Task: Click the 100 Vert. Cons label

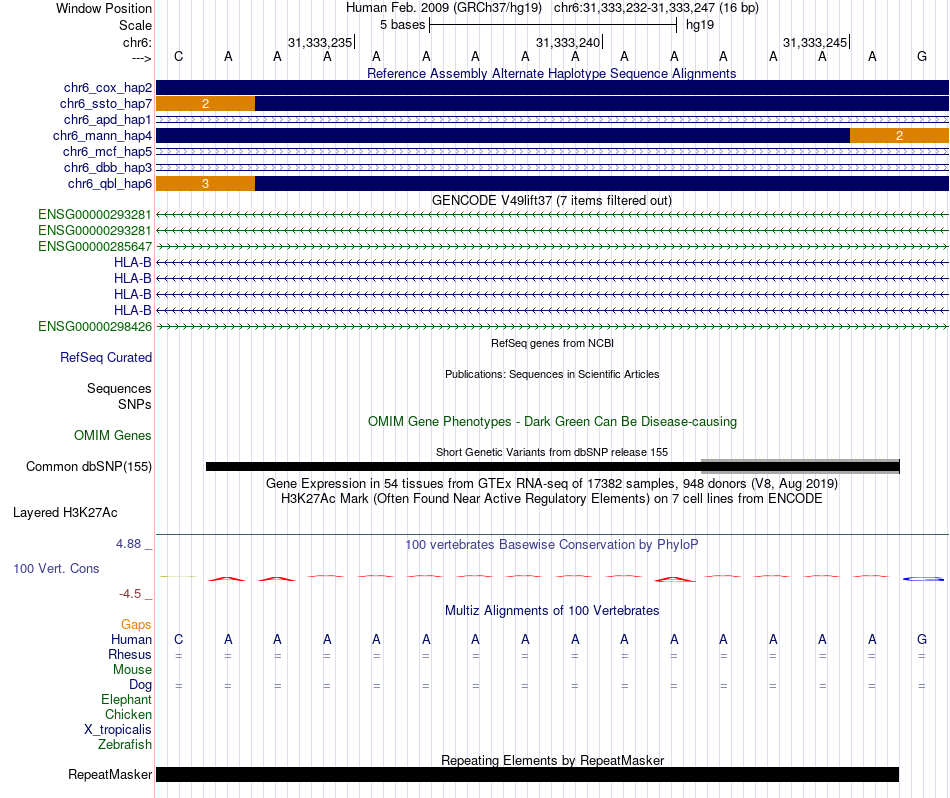Action: point(56,568)
